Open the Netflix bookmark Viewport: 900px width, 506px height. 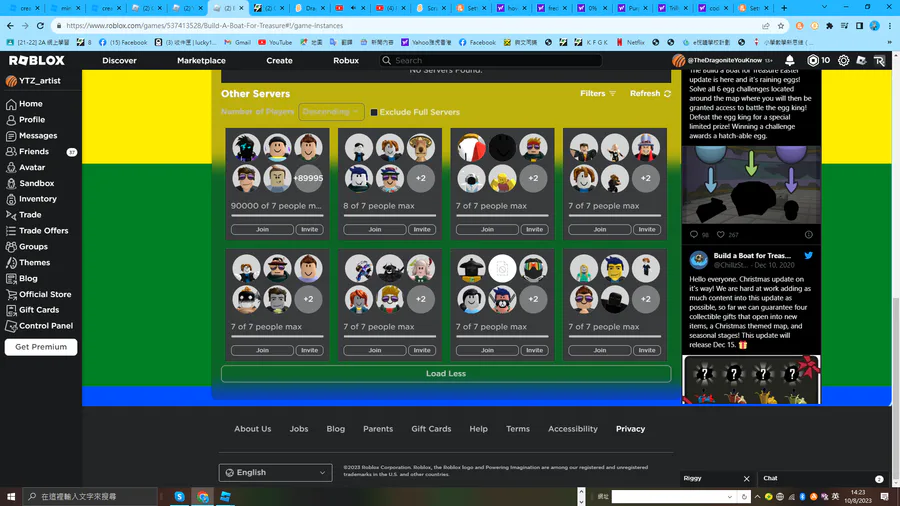point(630,42)
